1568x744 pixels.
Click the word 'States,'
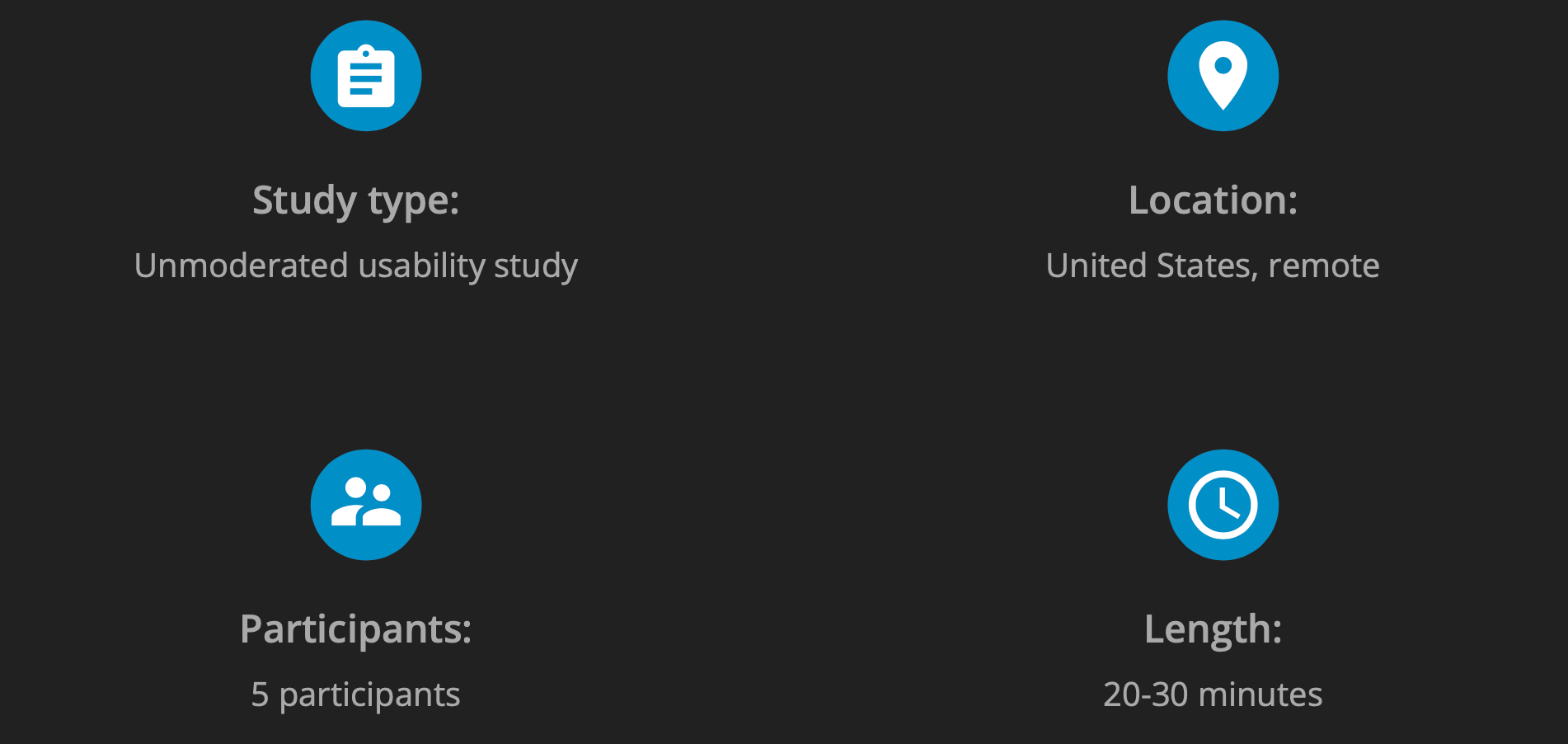click(1208, 266)
